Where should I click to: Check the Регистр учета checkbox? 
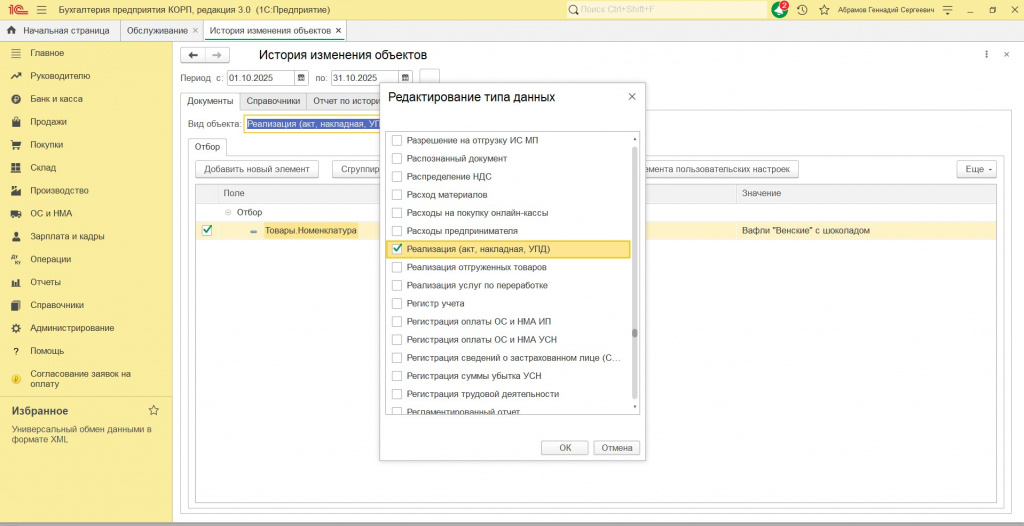(x=396, y=304)
